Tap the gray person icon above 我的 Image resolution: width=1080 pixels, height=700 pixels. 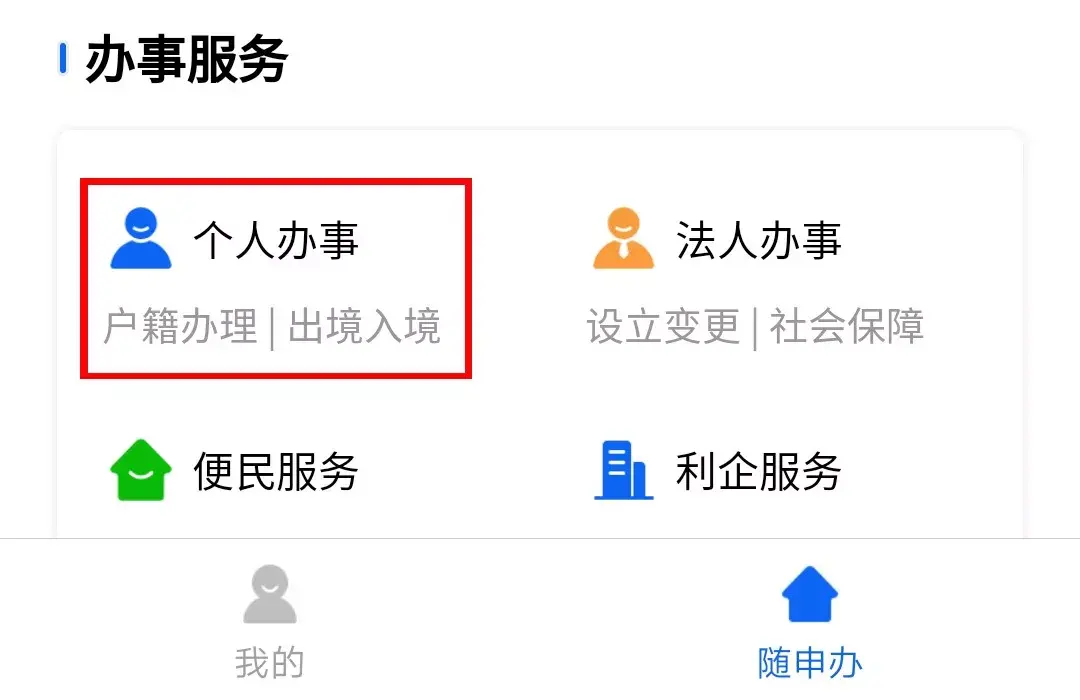tap(269, 594)
